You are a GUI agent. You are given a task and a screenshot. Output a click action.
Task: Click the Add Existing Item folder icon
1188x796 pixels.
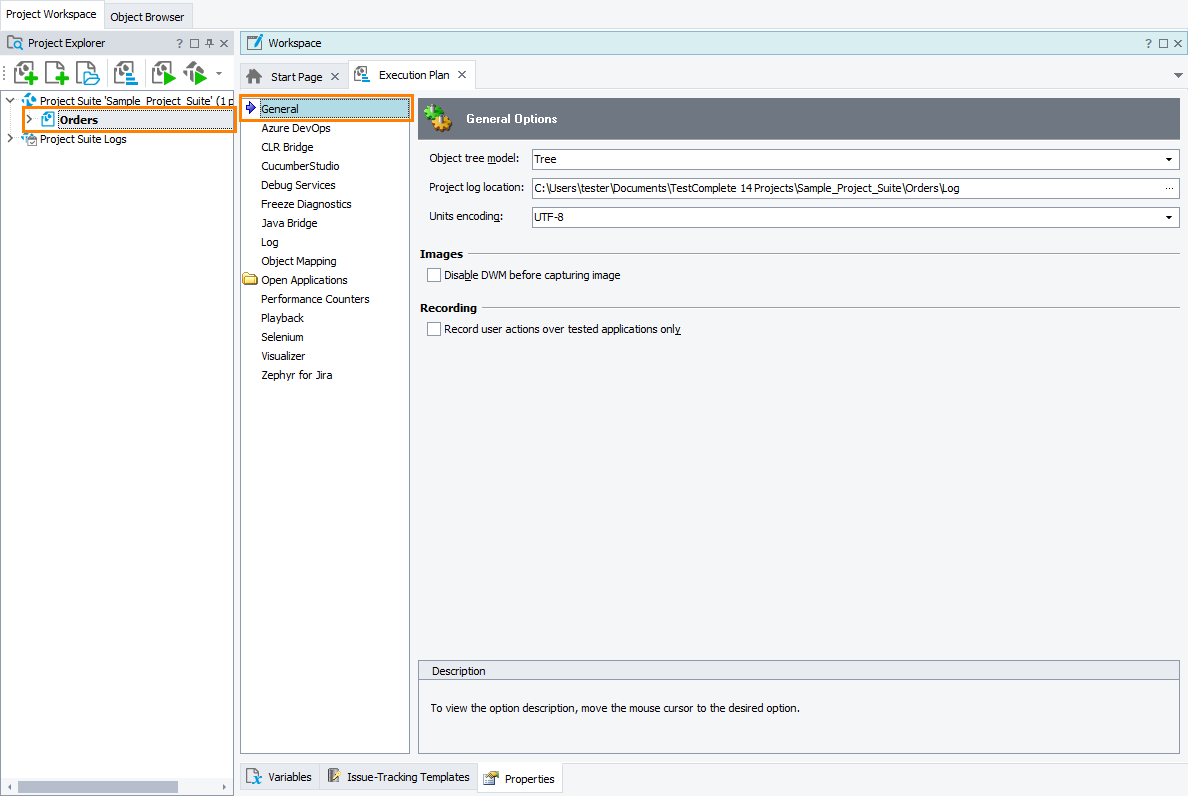tap(89, 73)
